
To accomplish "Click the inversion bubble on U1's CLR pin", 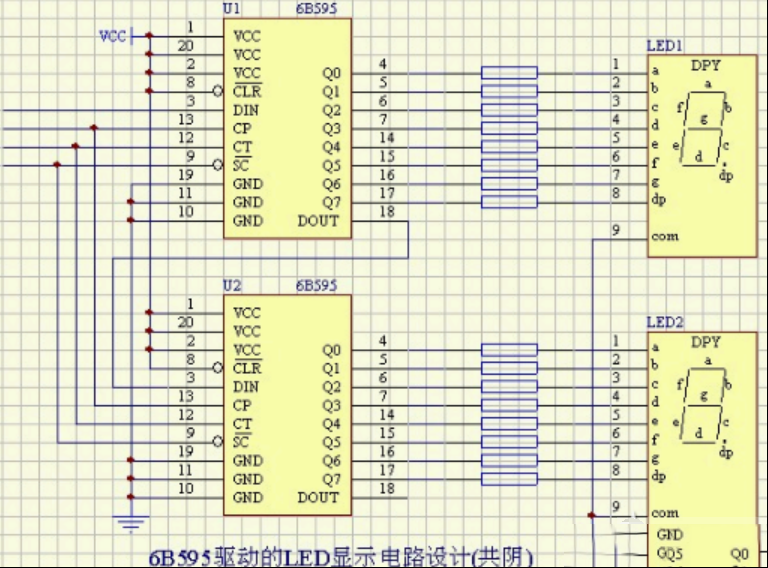I will [x=218, y=92].
